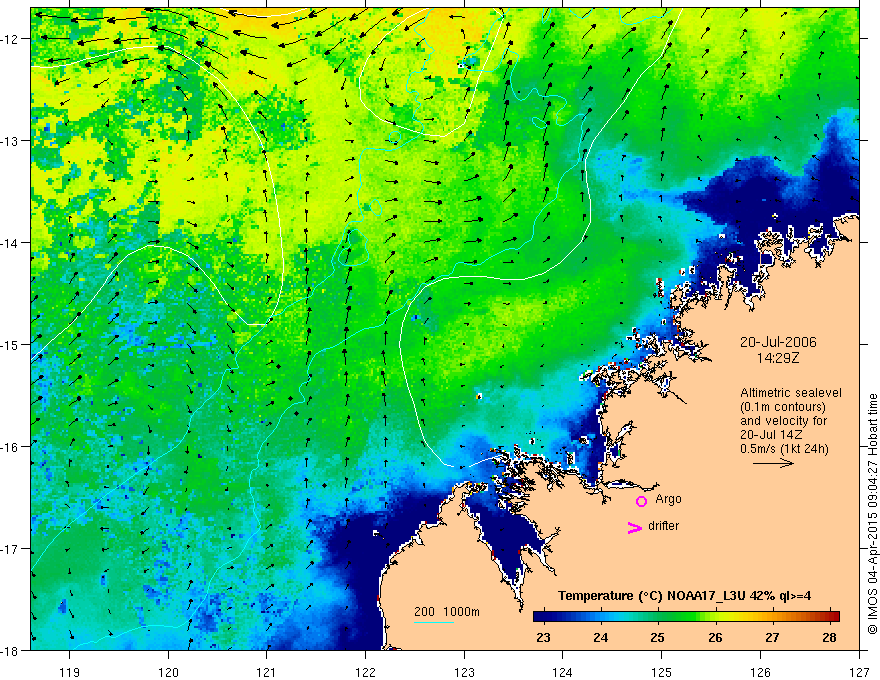880x680 pixels.
Task: Click the 'Argo' legend label
Action: pos(668,499)
